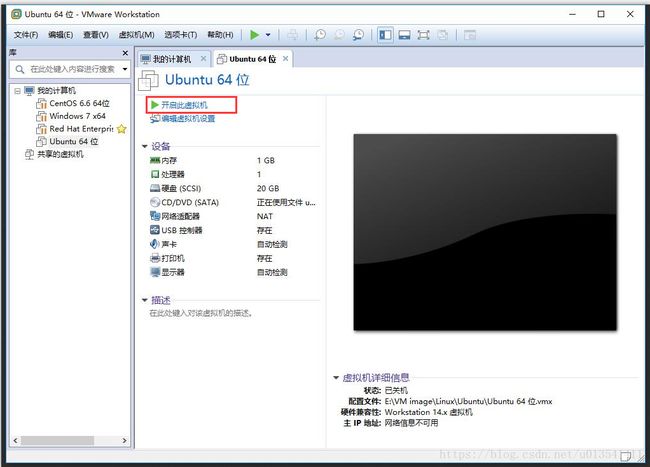Screen dimensions: 650x467
Task: Click the revert to snapshot toolbar icon
Action: 339,35
